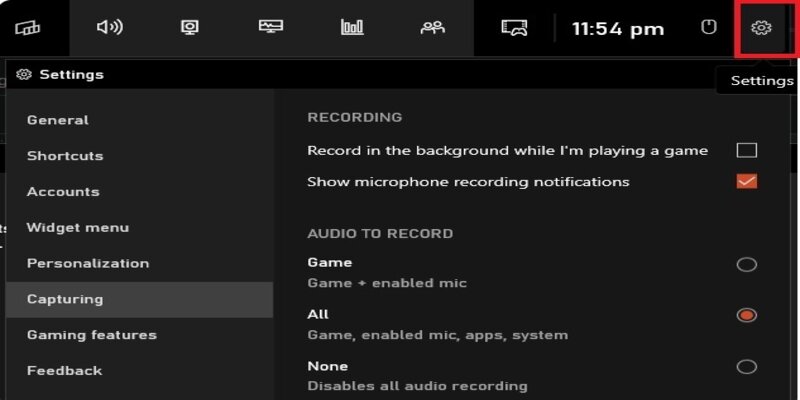Viewport: 800px width, 400px height.
Task: Click 'Show microphone recording notifications' label
Action: click(x=468, y=182)
